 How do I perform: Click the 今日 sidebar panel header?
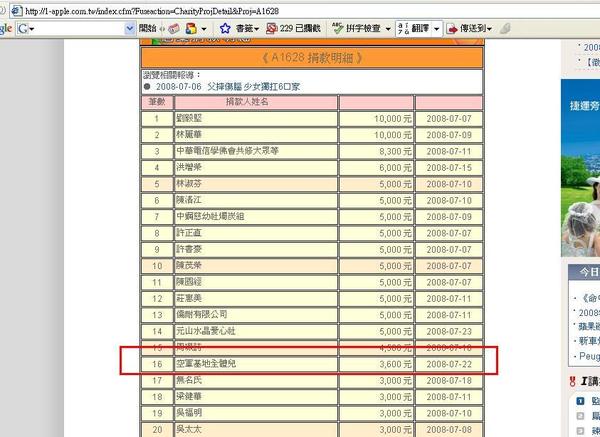584,272
